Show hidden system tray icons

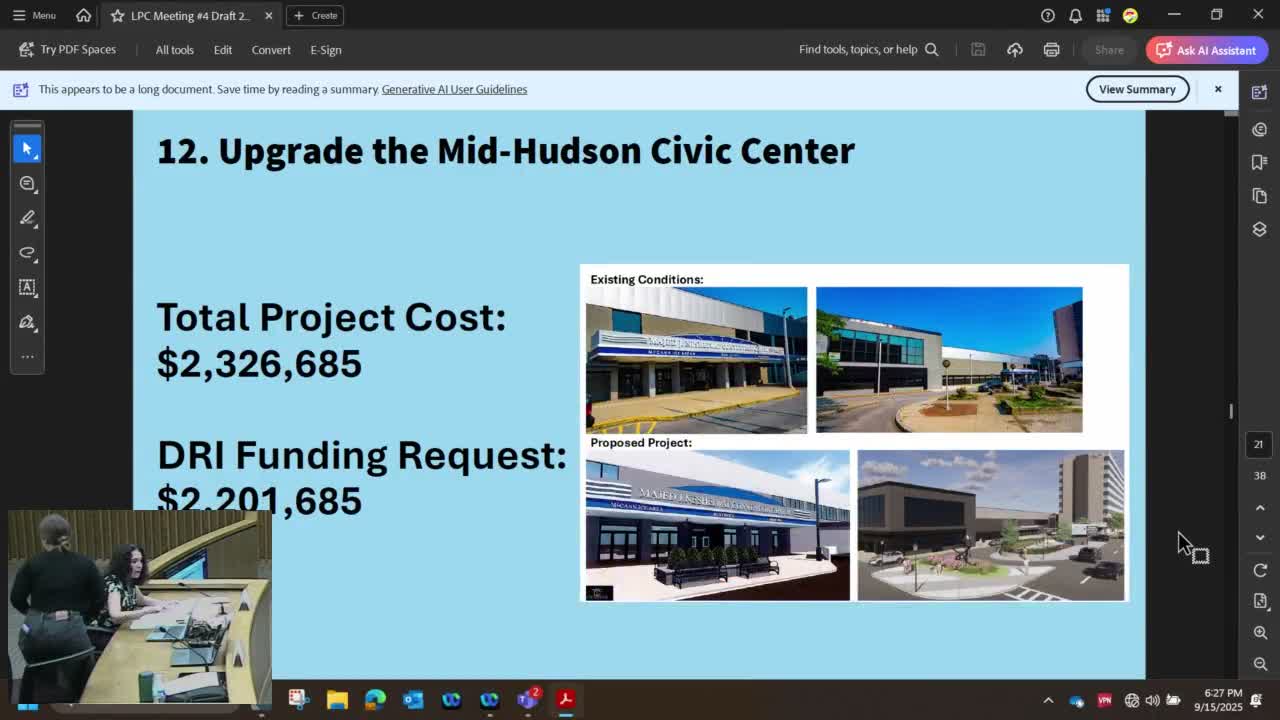pos(1048,701)
